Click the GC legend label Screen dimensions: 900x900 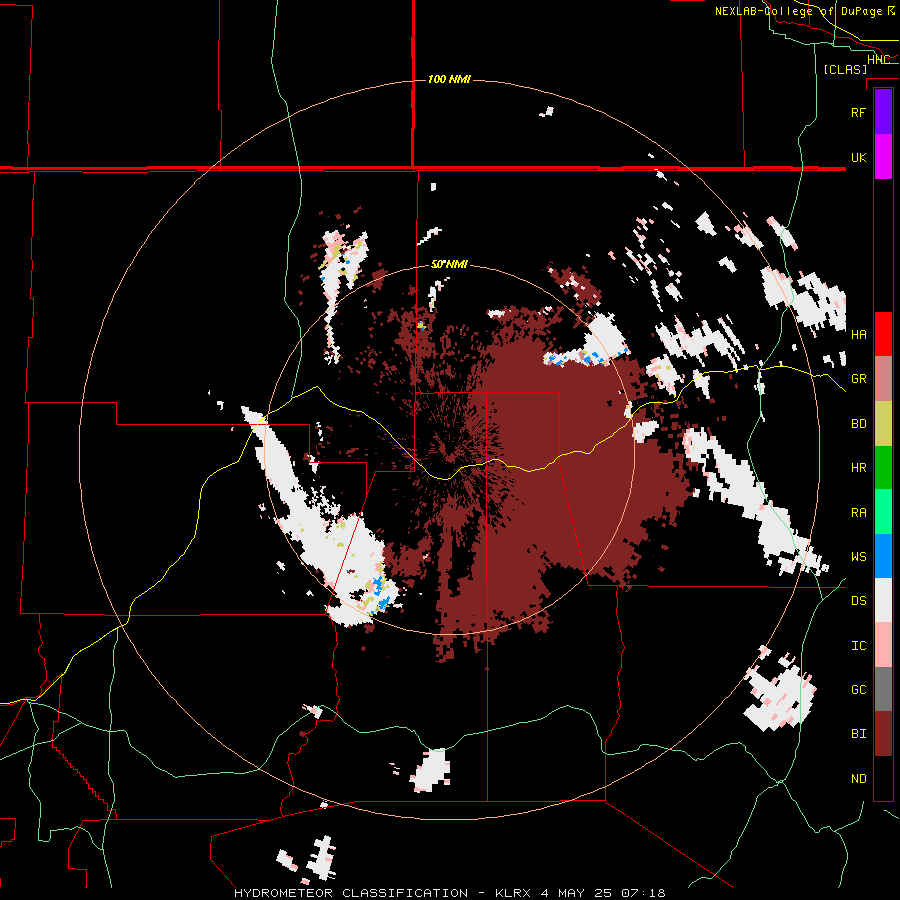click(x=858, y=690)
